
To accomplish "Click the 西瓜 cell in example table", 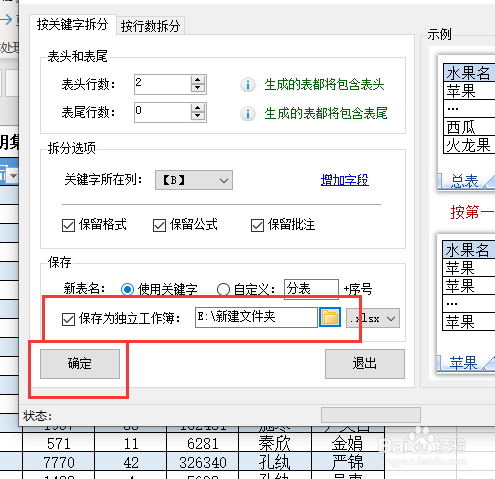I will tap(469, 127).
